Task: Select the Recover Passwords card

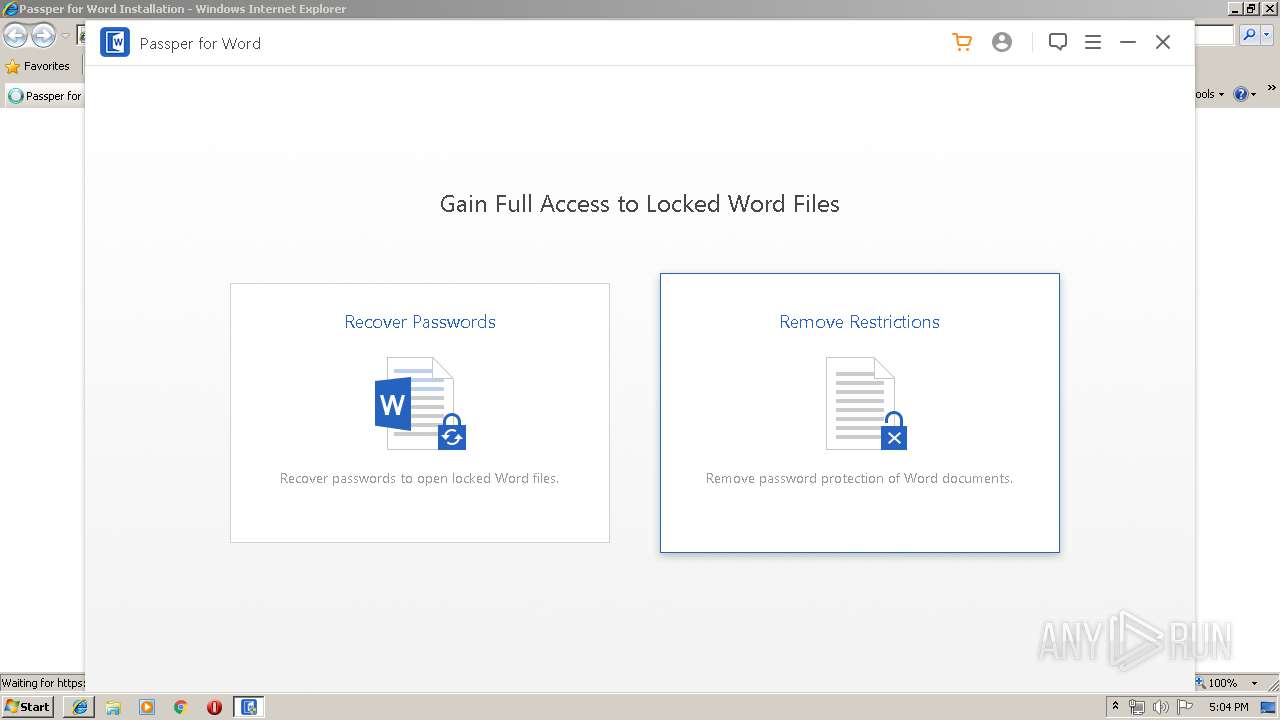Action: click(x=420, y=413)
